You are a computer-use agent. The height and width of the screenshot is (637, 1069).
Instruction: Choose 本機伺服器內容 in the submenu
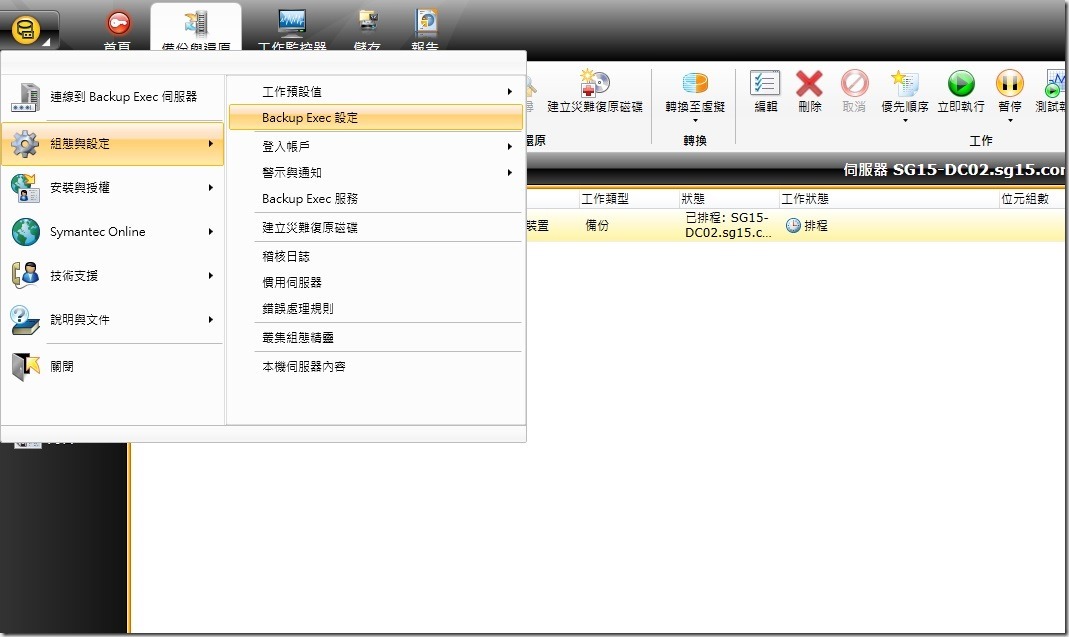click(376, 366)
